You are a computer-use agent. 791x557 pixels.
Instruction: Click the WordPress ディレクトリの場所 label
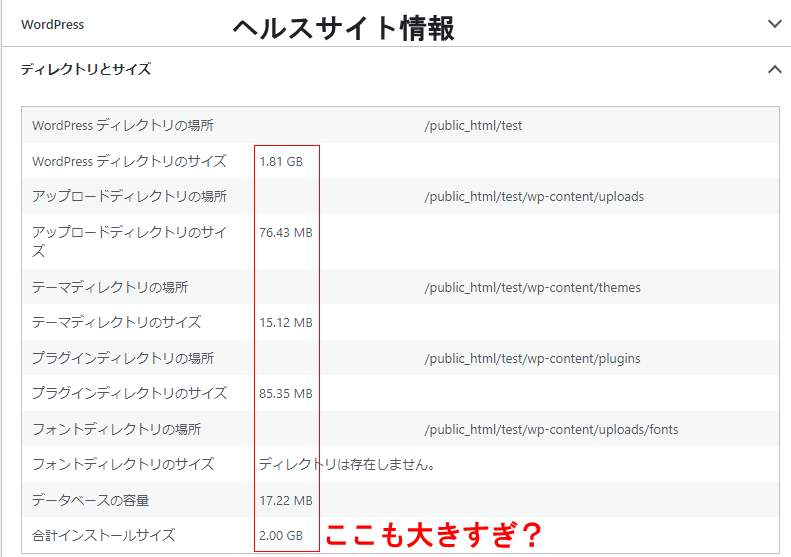[x=123, y=125]
